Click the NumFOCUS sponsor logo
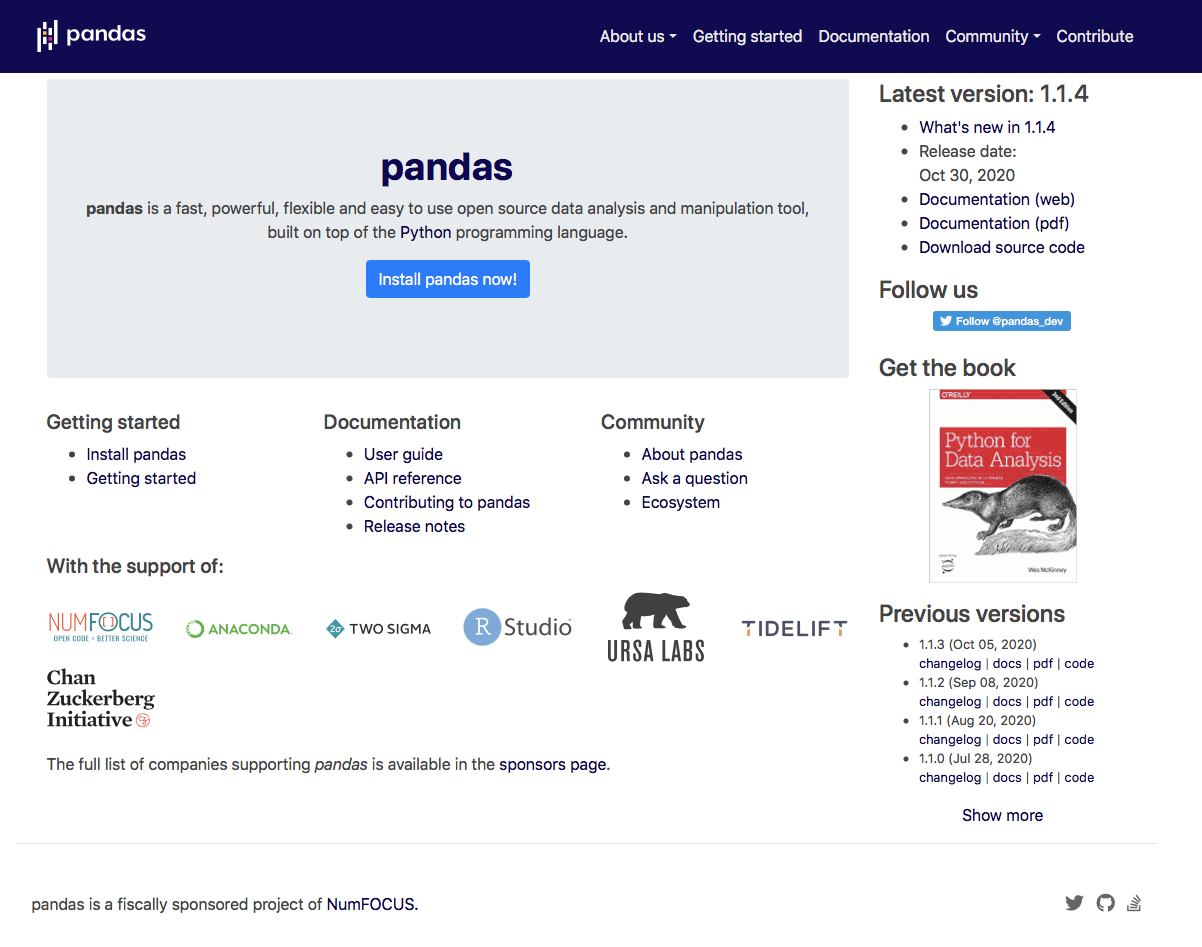Image resolution: width=1202 pixels, height=947 pixels. pyautogui.click(x=100, y=627)
